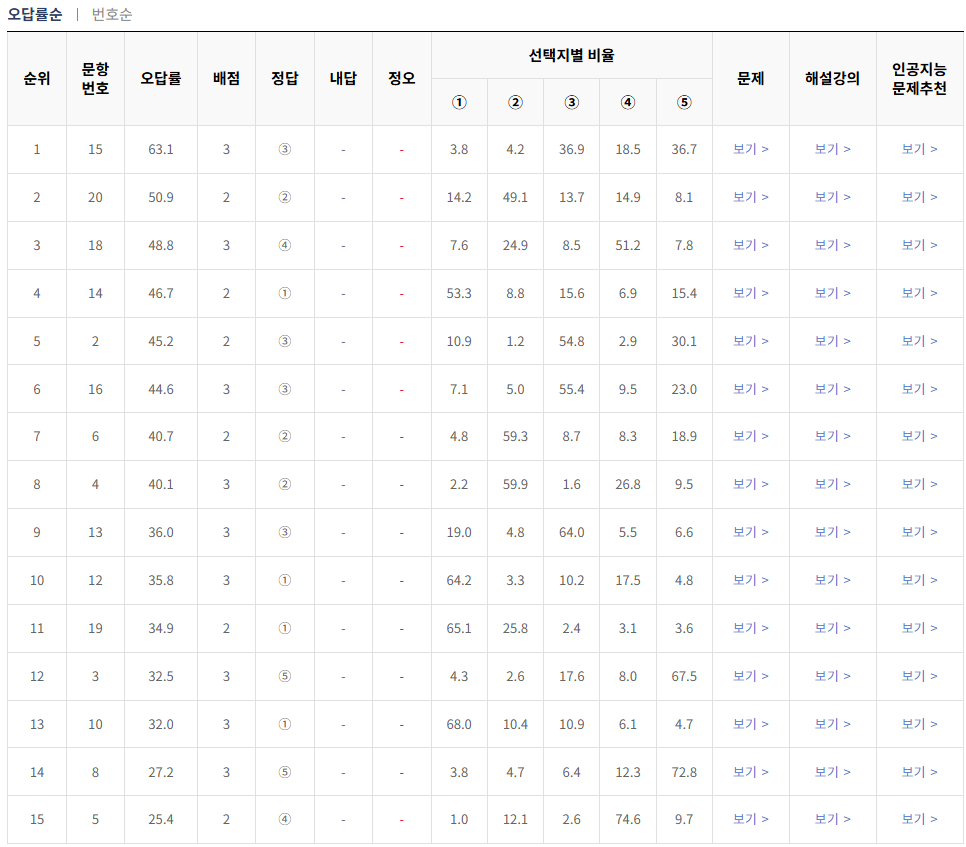This screenshot has width=966, height=847.
Task: Open 문제 보기 for question 6
Action: (x=750, y=436)
